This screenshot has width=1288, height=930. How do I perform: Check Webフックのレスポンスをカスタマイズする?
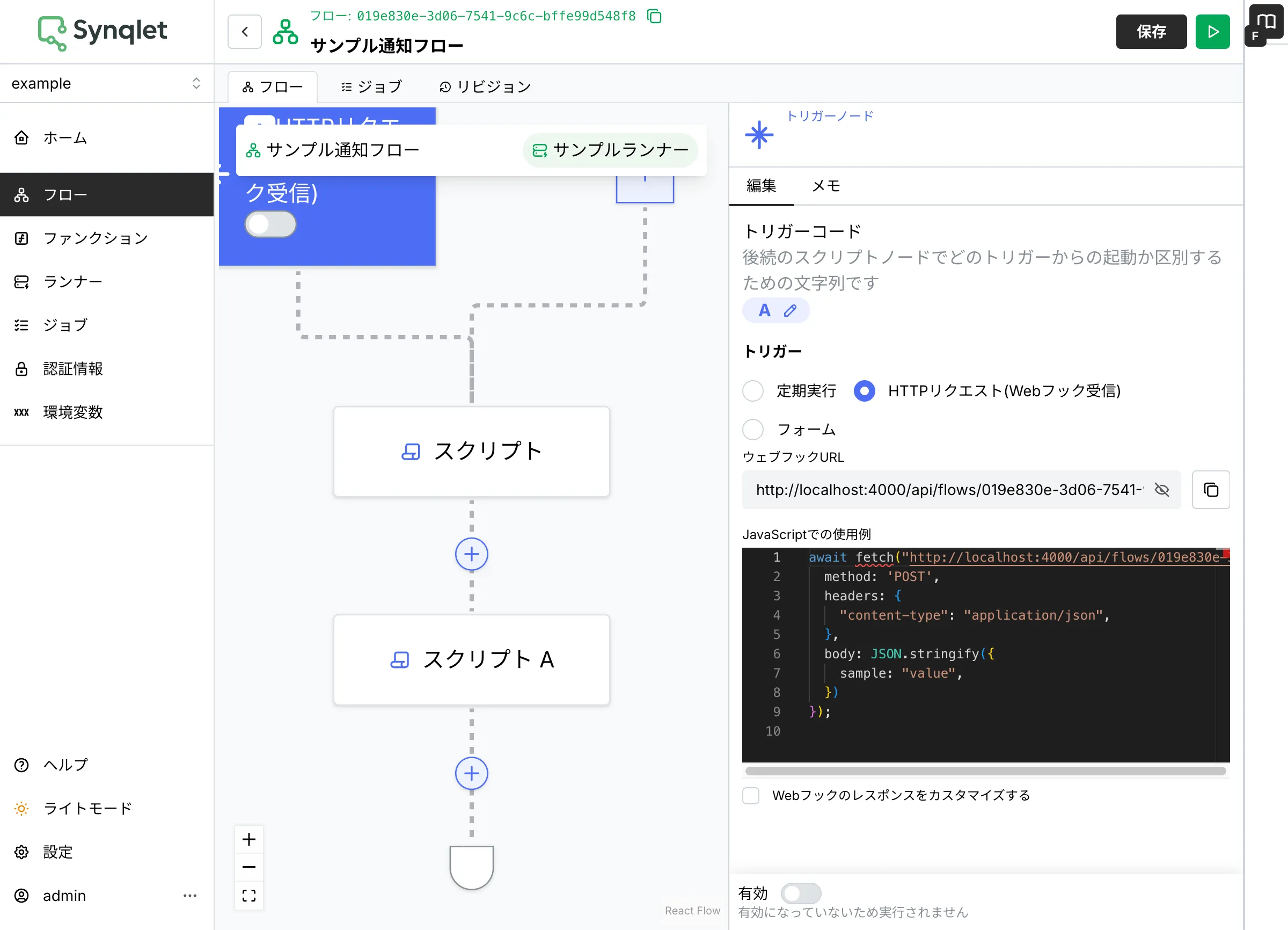pyautogui.click(x=751, y=795)
